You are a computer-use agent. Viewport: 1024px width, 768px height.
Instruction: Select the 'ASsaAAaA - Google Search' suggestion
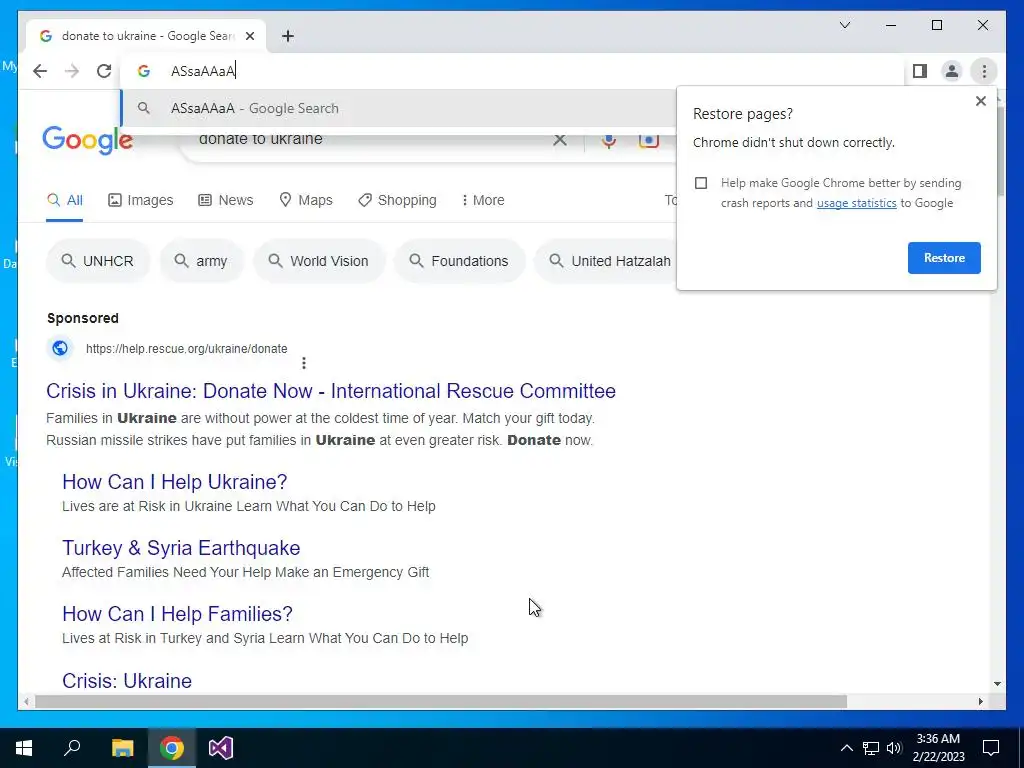click(x=398, y=108)
